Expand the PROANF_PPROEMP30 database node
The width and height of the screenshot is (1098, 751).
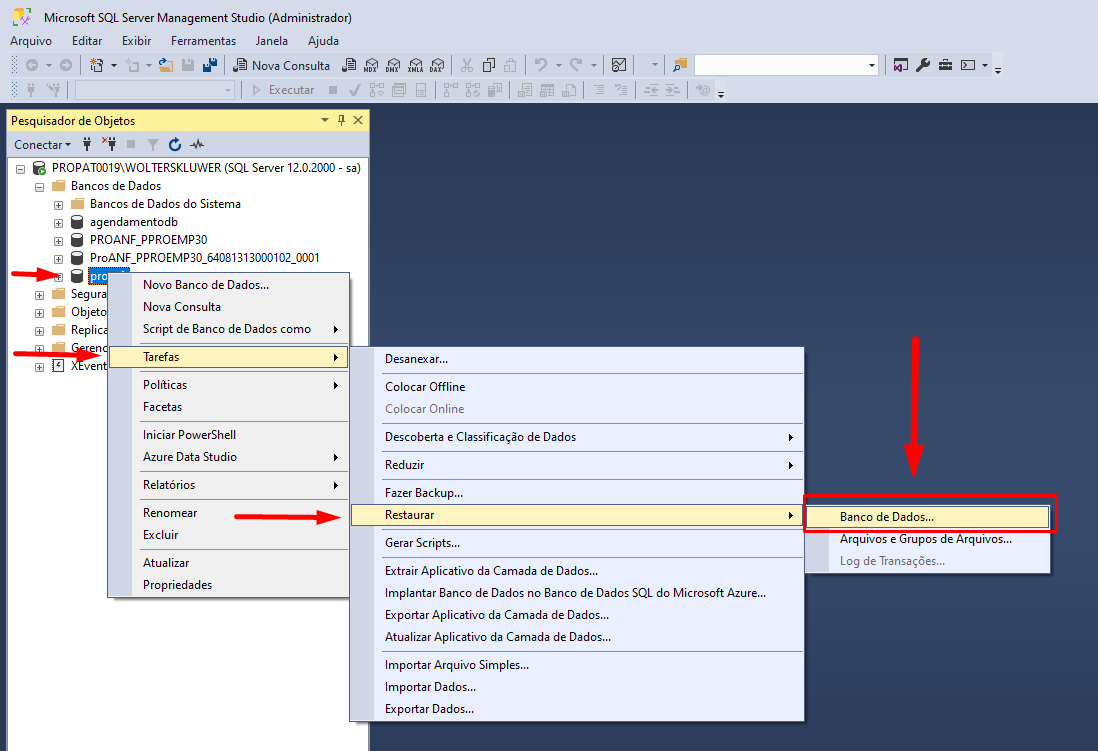[58, 241]
